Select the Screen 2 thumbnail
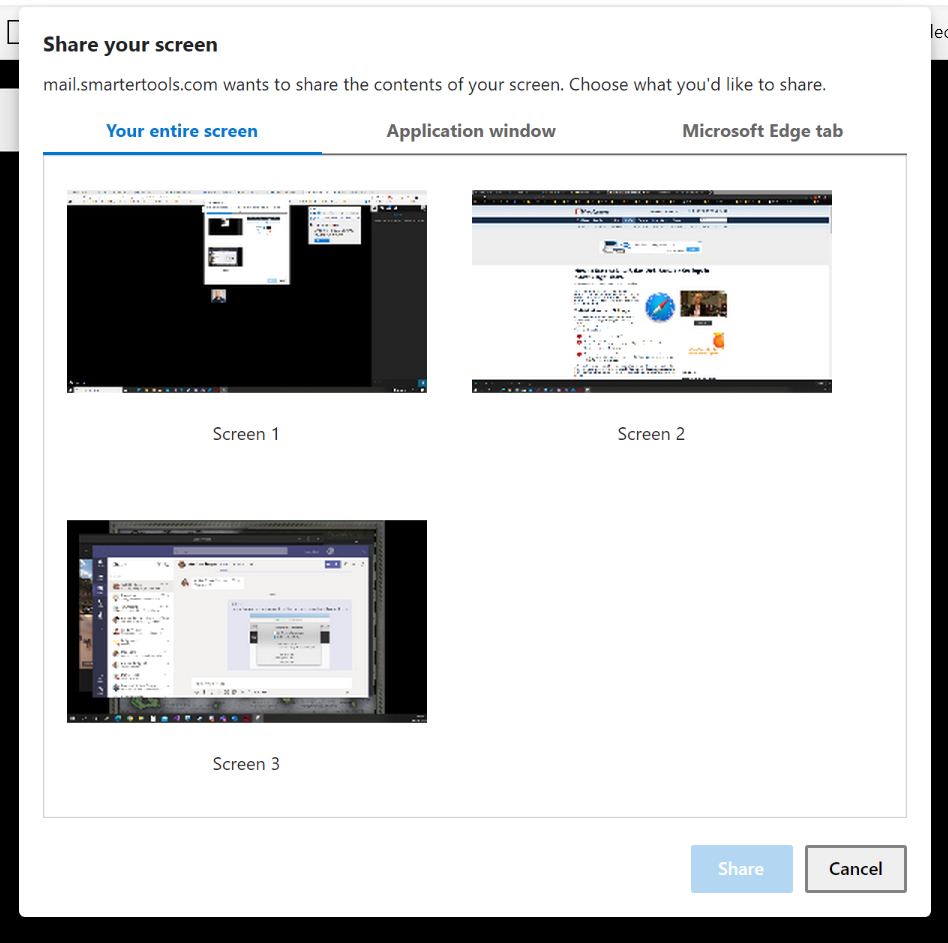The width and height of the screenshot is (948, 943). (651, 291)
